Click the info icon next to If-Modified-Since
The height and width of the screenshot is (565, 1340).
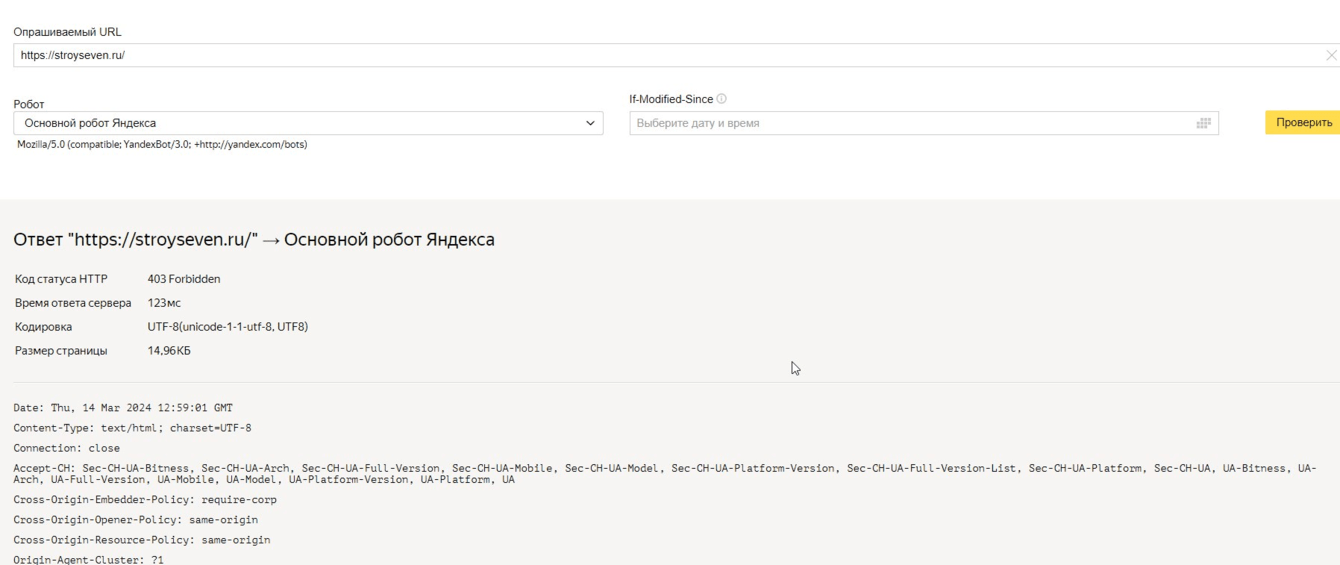click(722, 99)
